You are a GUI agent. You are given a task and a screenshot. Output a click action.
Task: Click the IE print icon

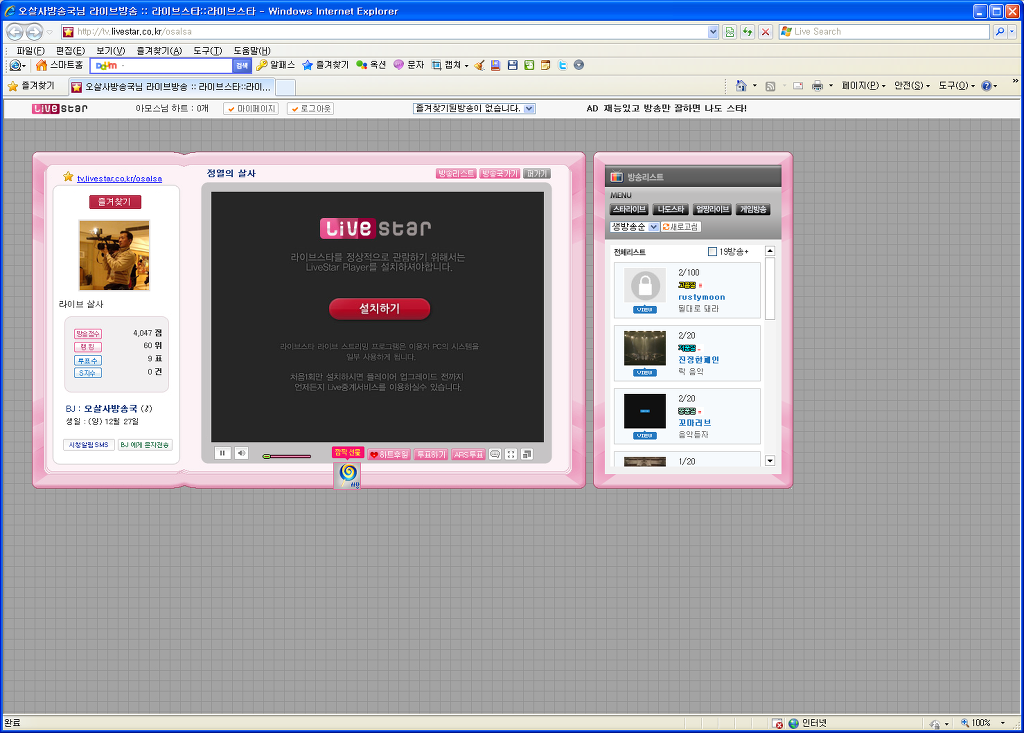tap(817, 86)
